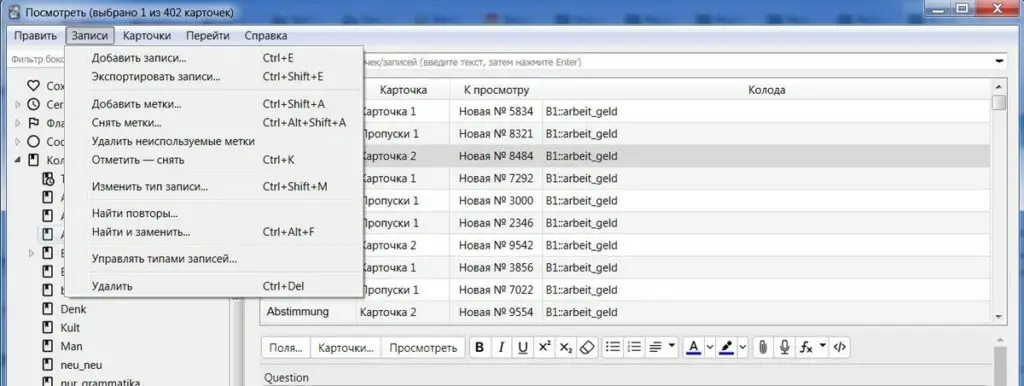
Task: Click the eraser remove-formatting icon
Action: pos(586,347)
